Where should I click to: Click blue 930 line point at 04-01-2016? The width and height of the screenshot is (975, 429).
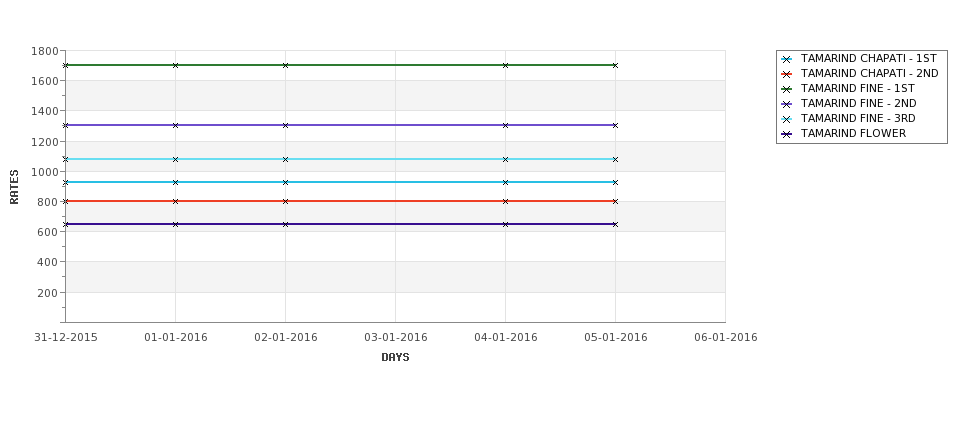click(506, 183)
